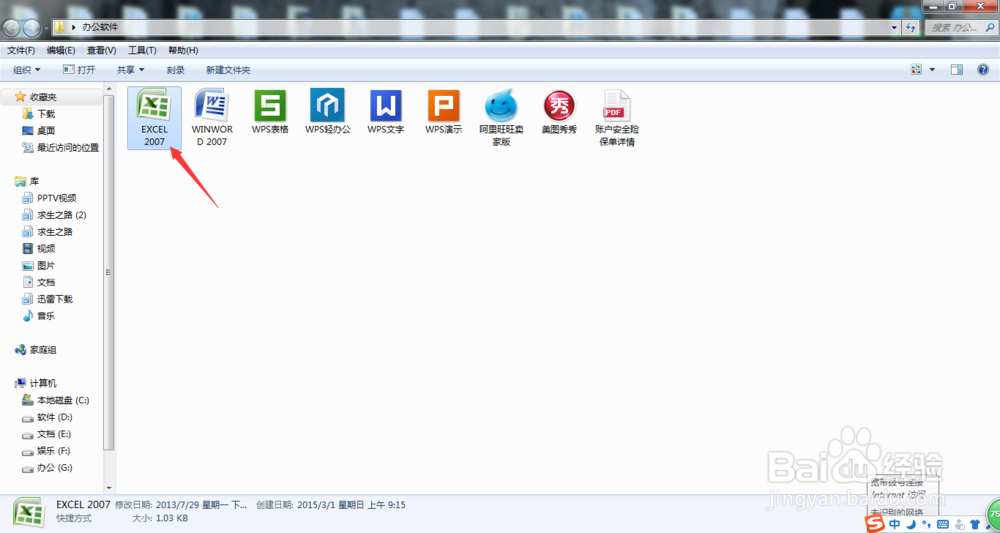Click navigation pane scrollbar down arrow
This screenshot has width=1000, height=533.
108,488
